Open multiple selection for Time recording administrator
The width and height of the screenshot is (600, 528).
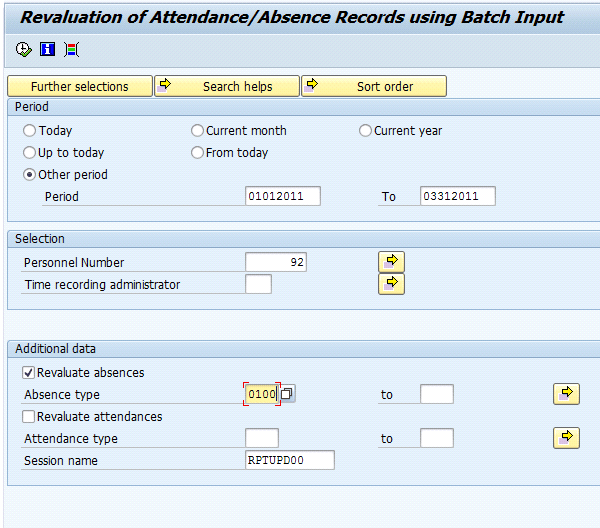tap(391, 284)
